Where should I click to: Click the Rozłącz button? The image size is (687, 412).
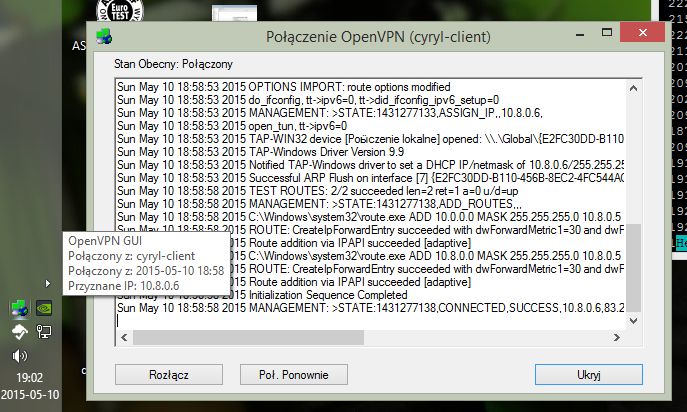point(169,375)
